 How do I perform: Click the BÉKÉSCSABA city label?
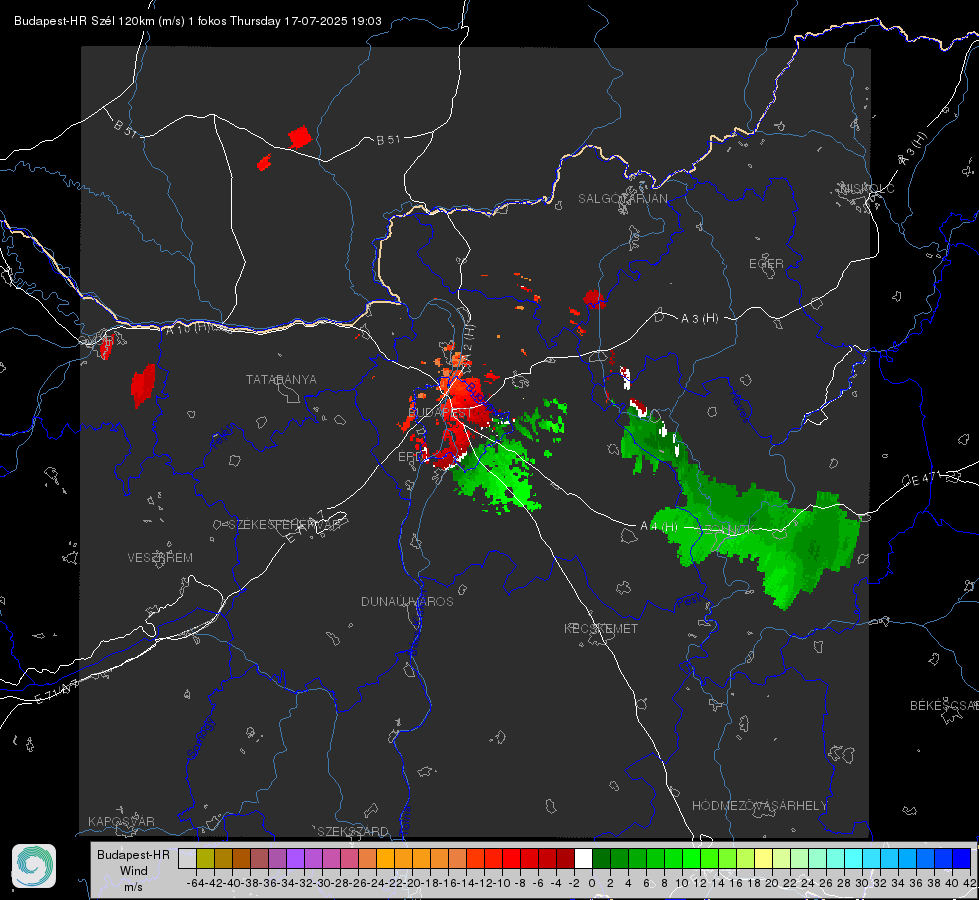944,705
